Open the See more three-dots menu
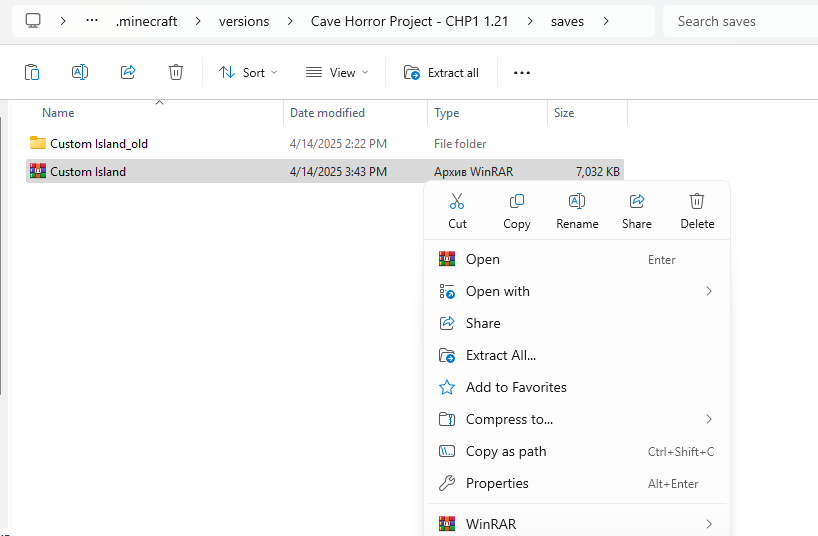 (x=521, y=72)
